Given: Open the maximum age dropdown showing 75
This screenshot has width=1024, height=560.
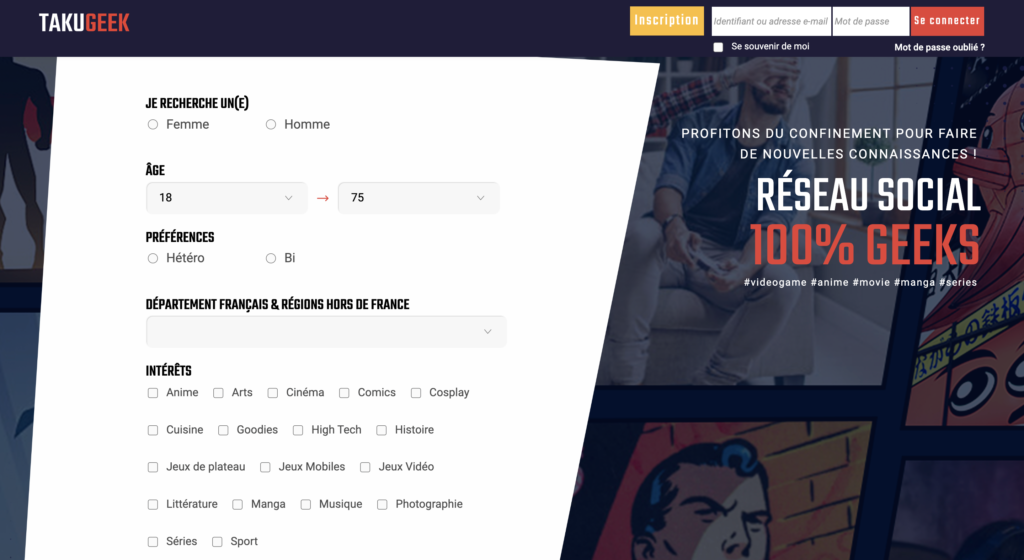Looking at the screenshot, I should [419, 198].
